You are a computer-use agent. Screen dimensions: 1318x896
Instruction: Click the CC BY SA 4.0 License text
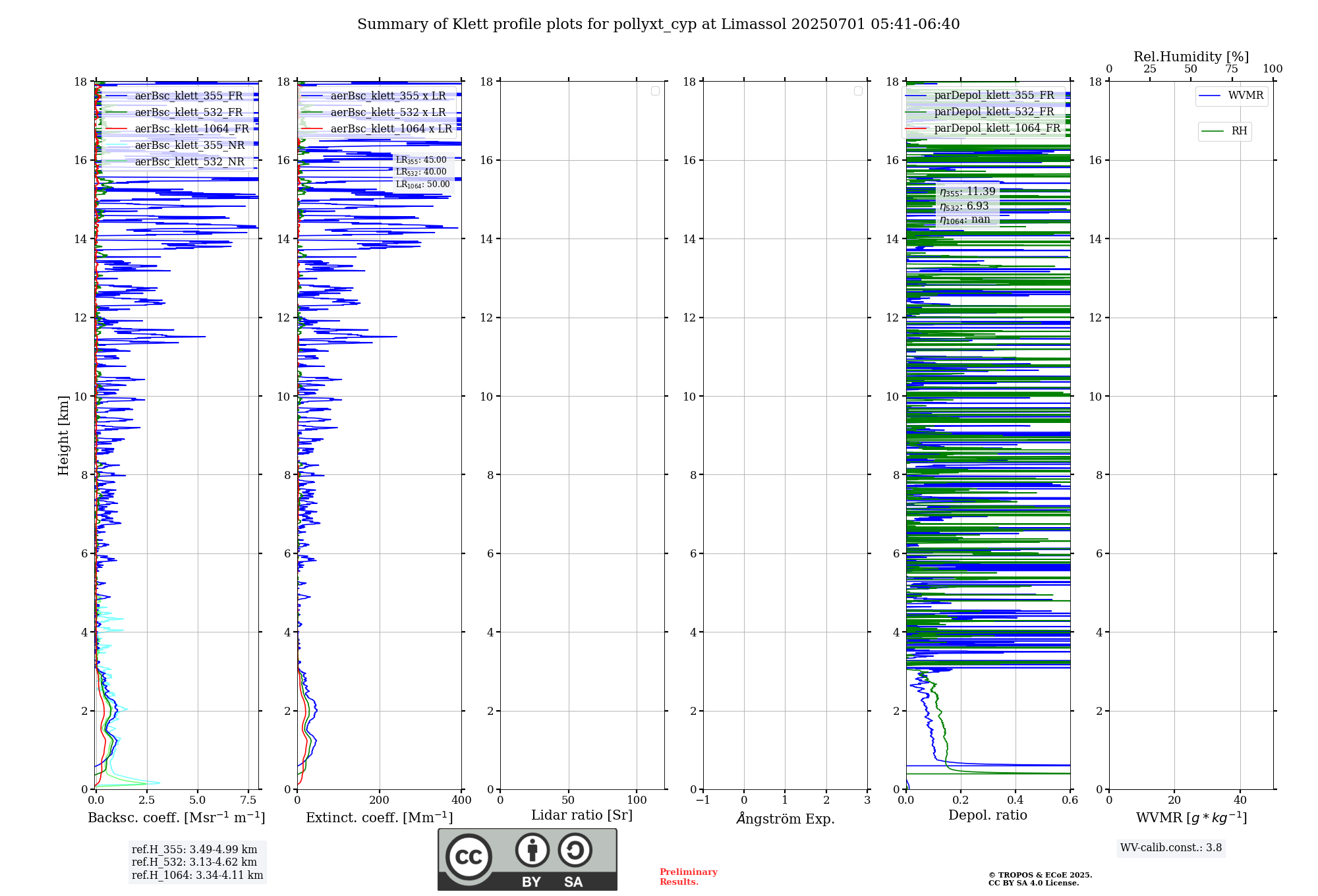[x=1034, y=883]
